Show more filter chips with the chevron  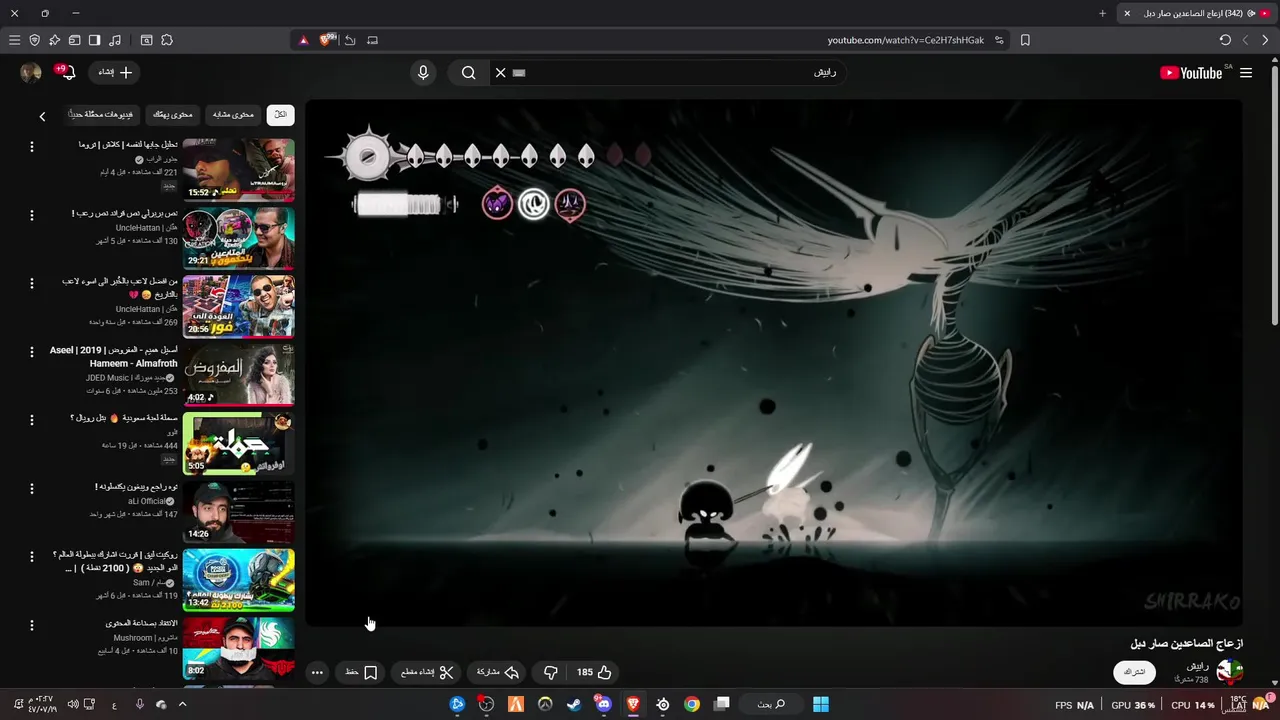42,116
